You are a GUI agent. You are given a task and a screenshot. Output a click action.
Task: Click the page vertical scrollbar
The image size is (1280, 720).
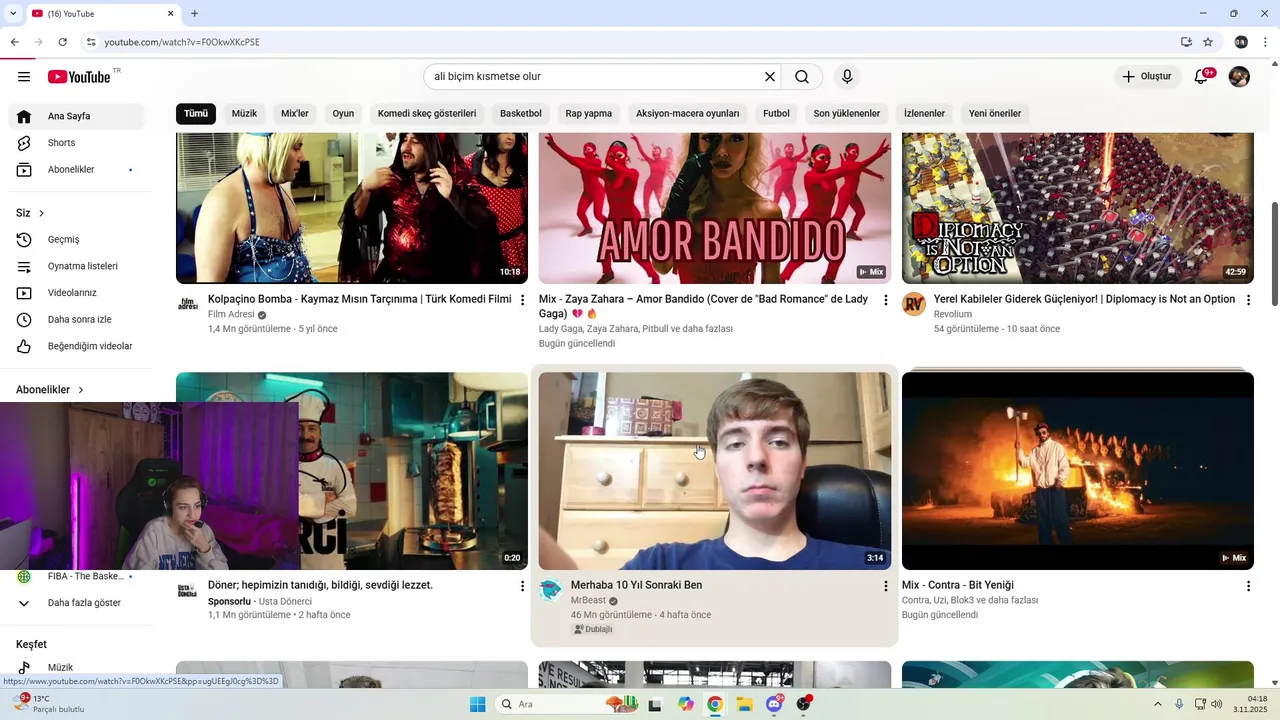tap(1274, 252)
